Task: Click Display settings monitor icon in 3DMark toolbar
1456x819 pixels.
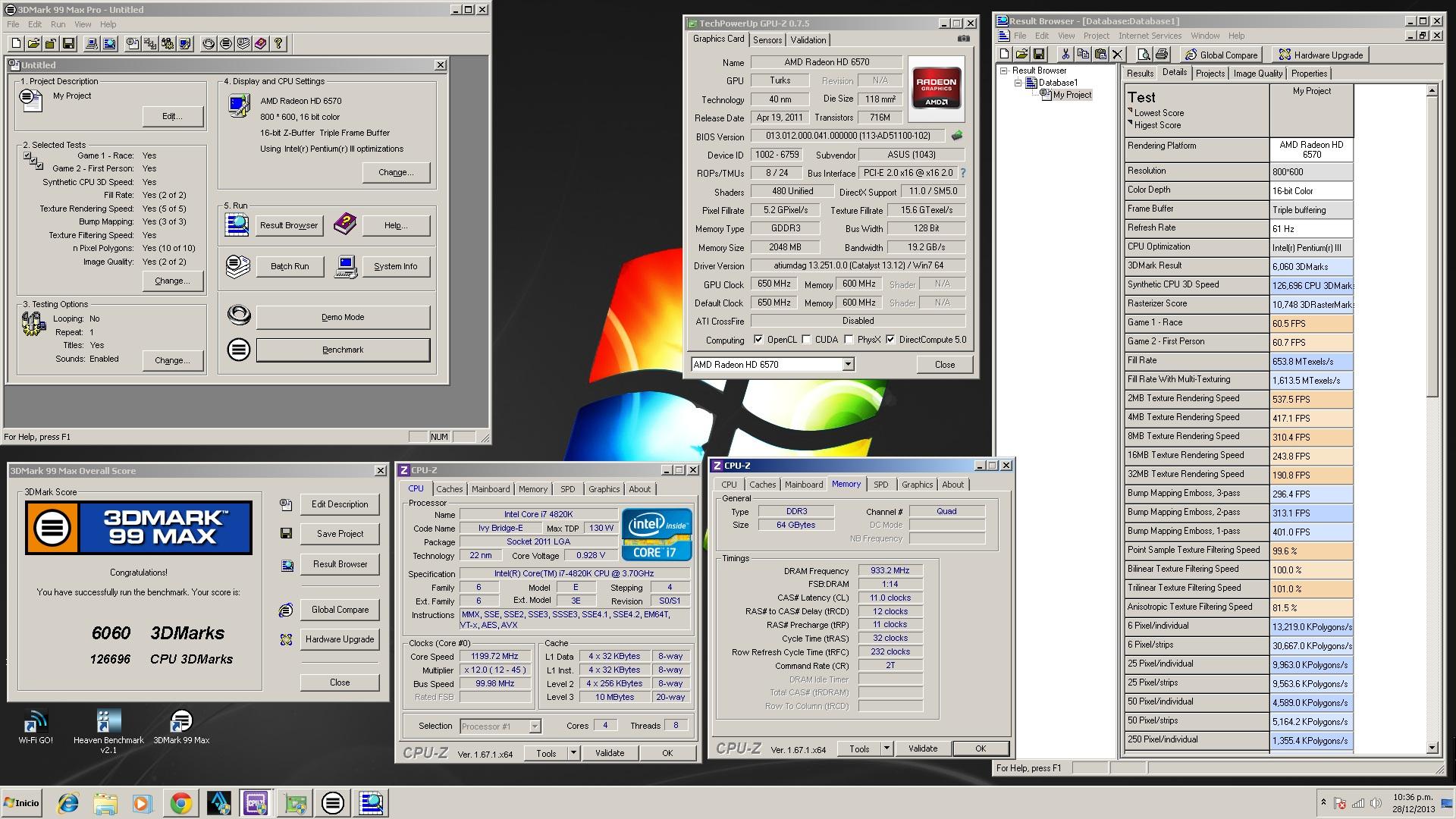Action: (185, 43)
